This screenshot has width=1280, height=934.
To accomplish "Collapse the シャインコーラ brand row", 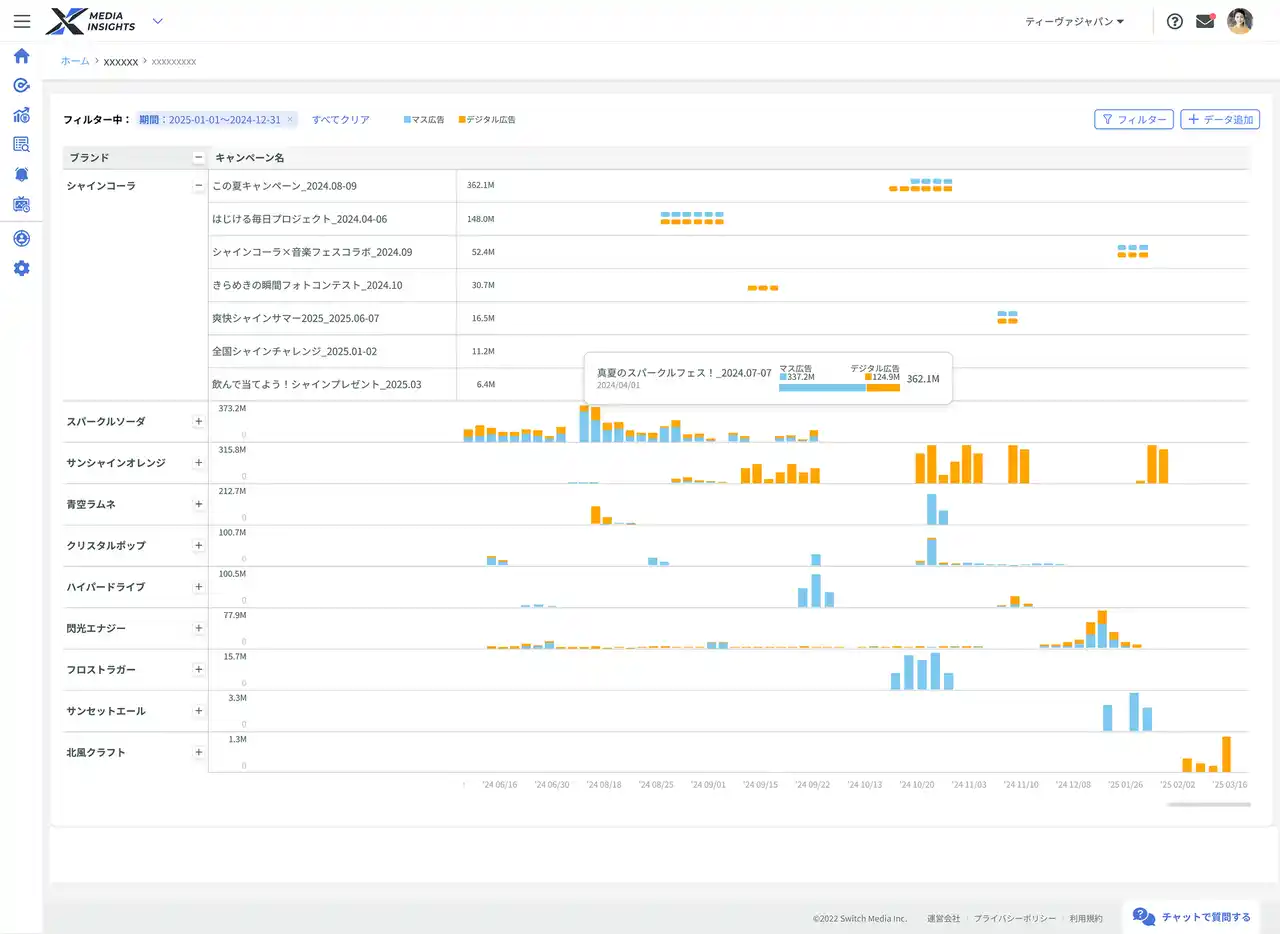I will 198,186.
